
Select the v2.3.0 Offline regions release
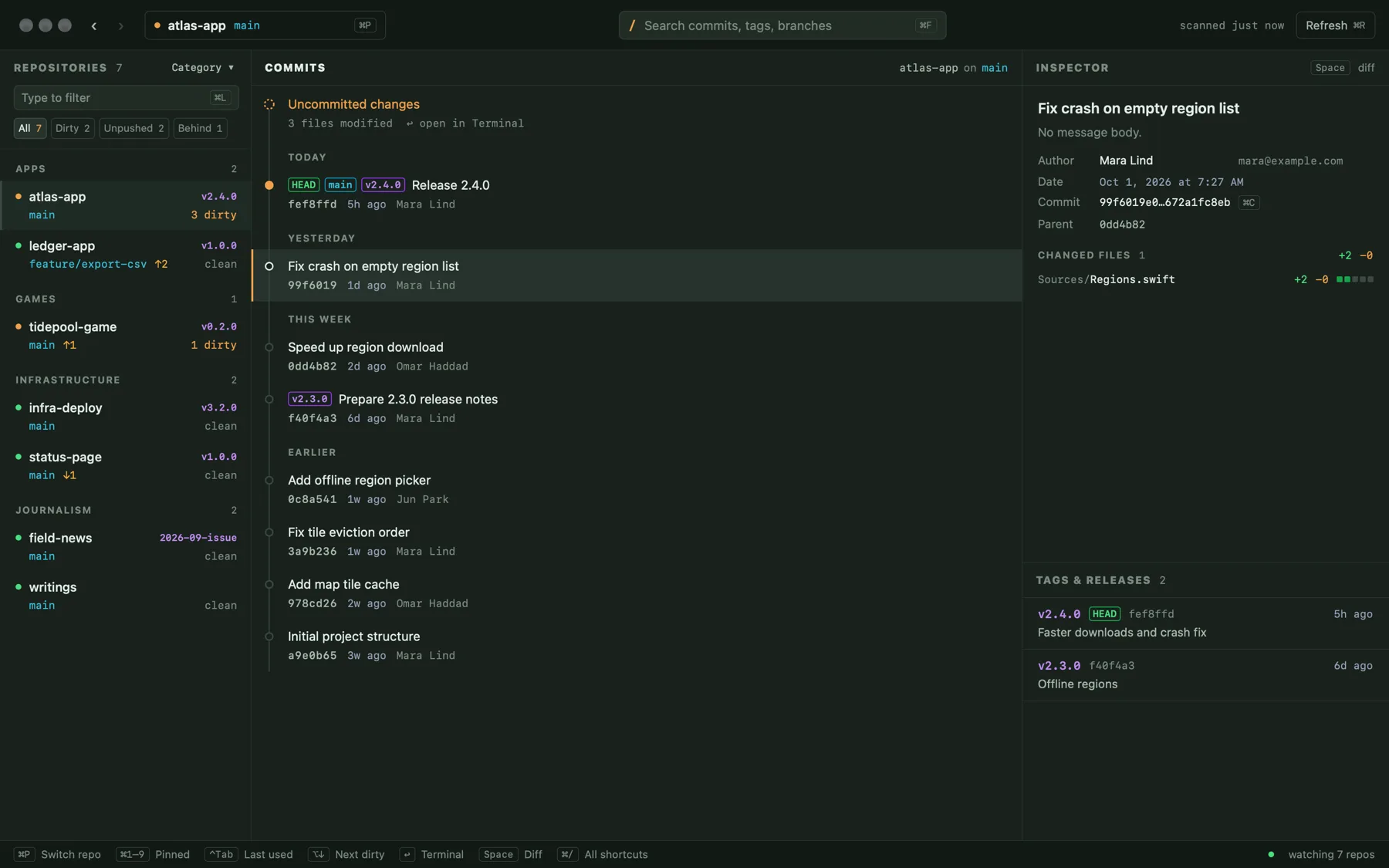(1205, 675)
